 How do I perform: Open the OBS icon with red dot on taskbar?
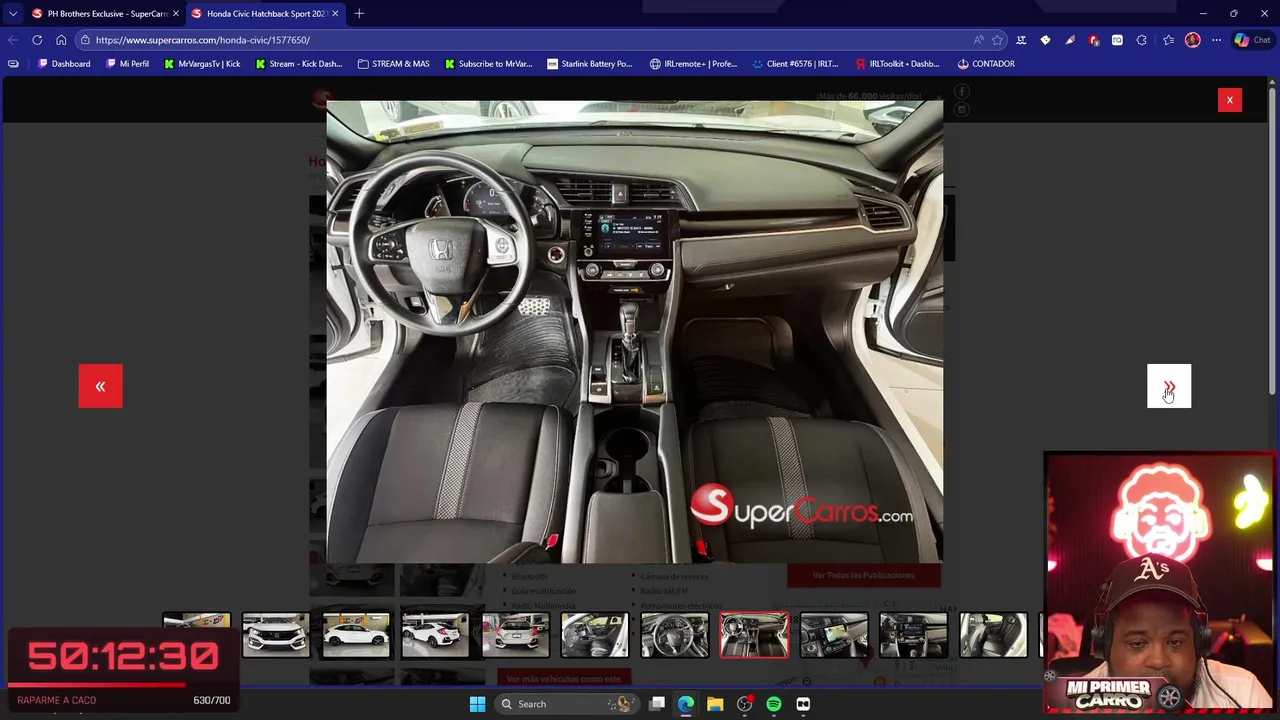[744, 704]
